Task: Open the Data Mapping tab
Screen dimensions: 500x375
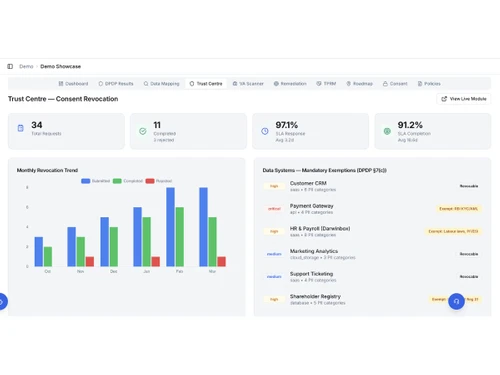Action: (x=161, y=84)
